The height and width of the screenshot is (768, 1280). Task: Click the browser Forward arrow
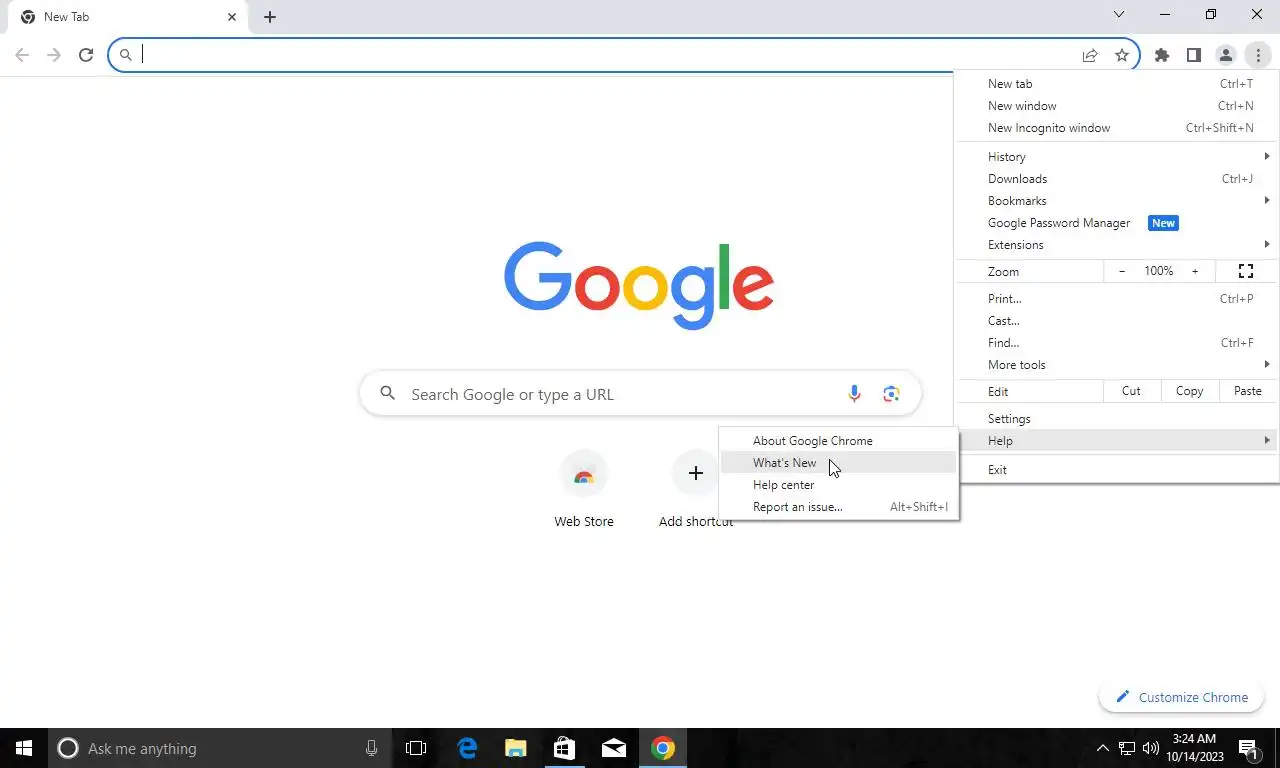click(54, 55)
